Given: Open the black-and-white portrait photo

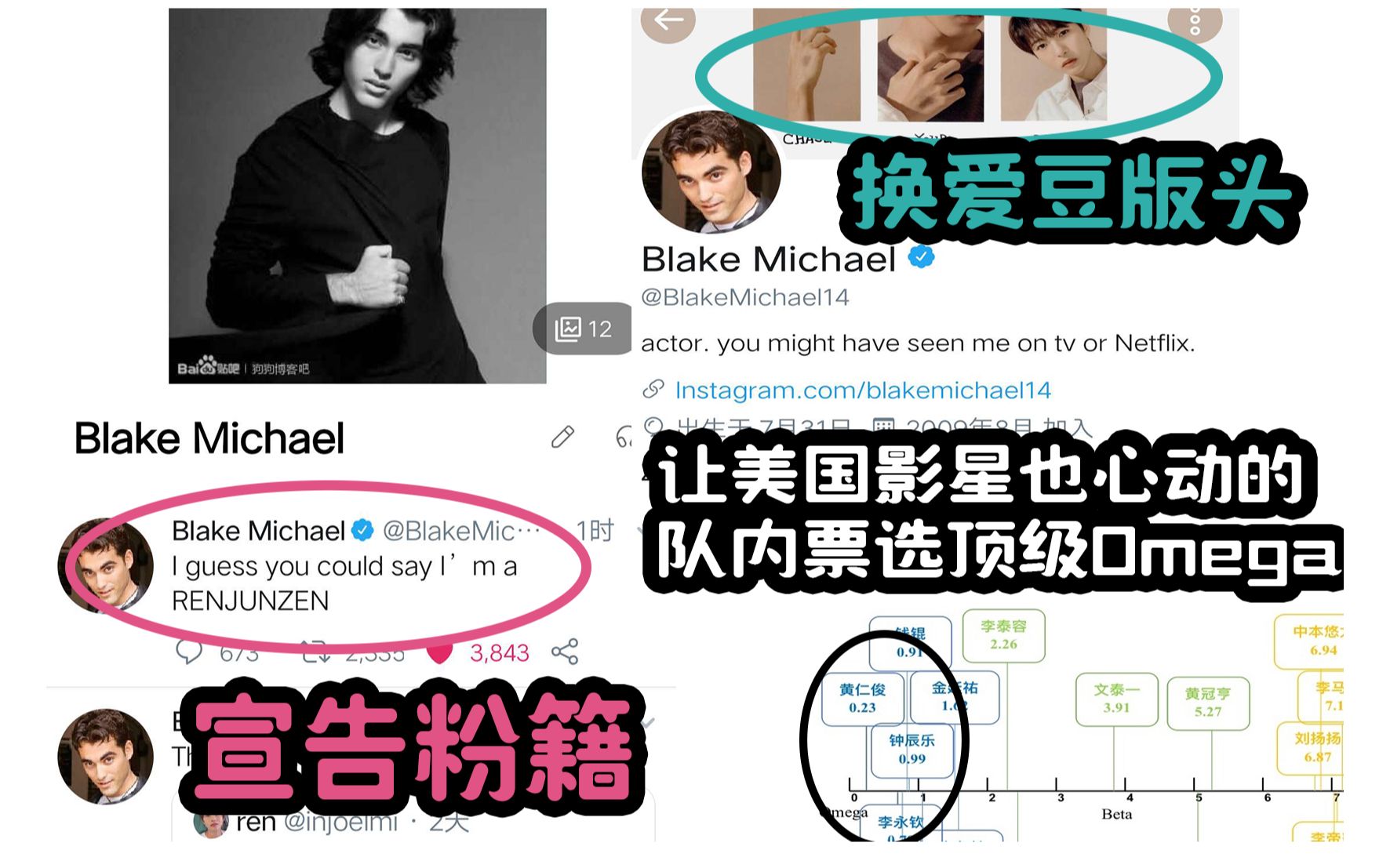Looking at the screenshot, I should 358,196.
